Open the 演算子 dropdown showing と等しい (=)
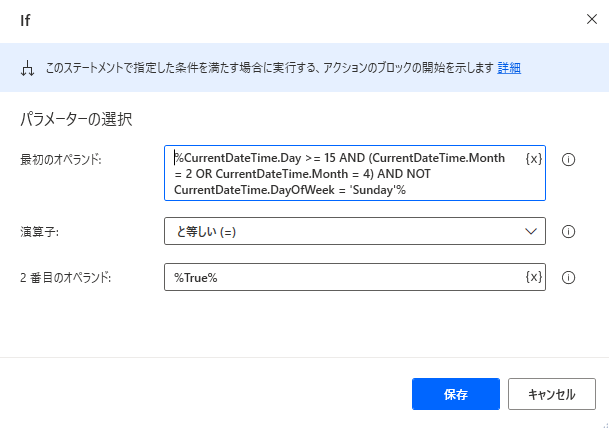 click(340, 231)
